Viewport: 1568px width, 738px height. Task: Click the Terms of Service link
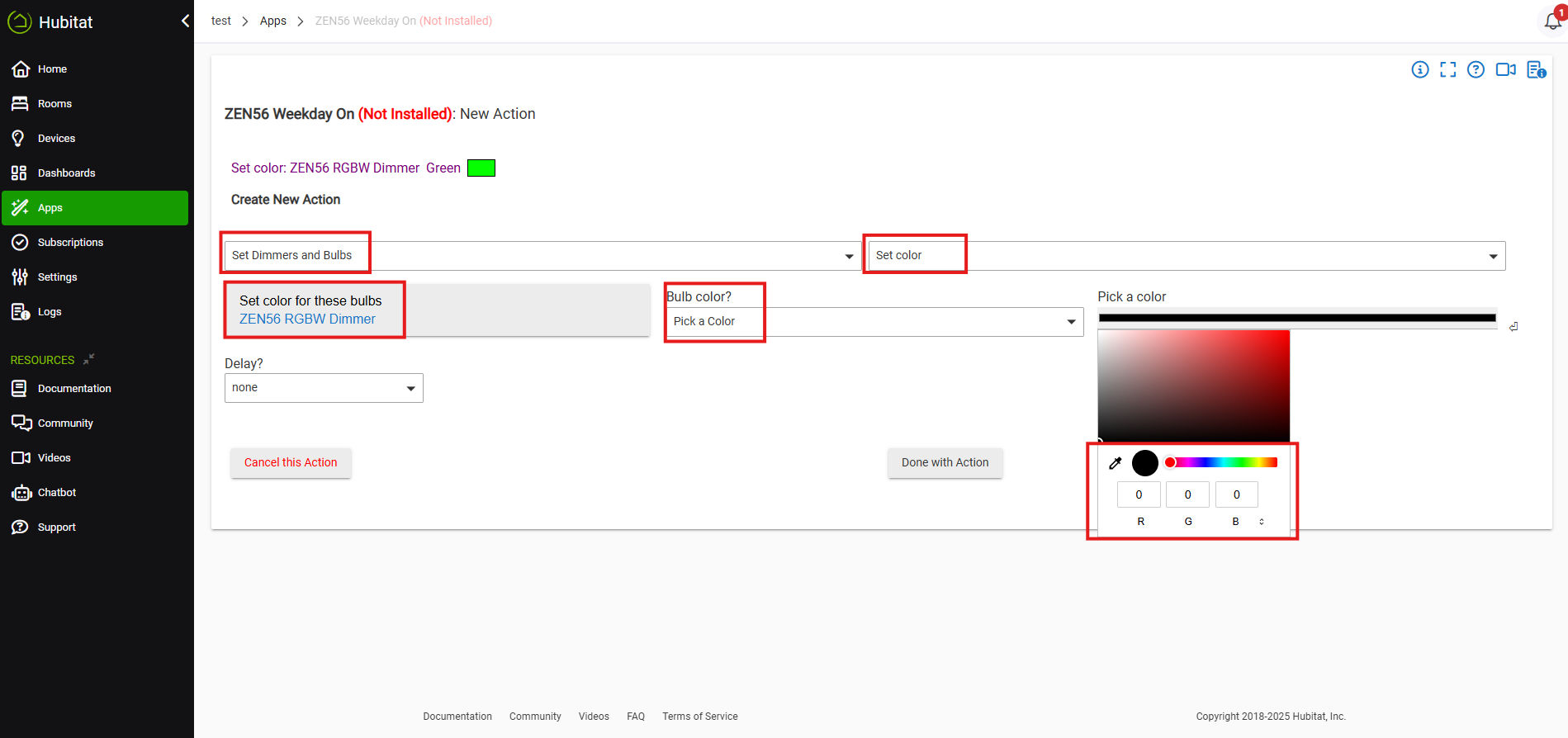(x=700, y=717)
